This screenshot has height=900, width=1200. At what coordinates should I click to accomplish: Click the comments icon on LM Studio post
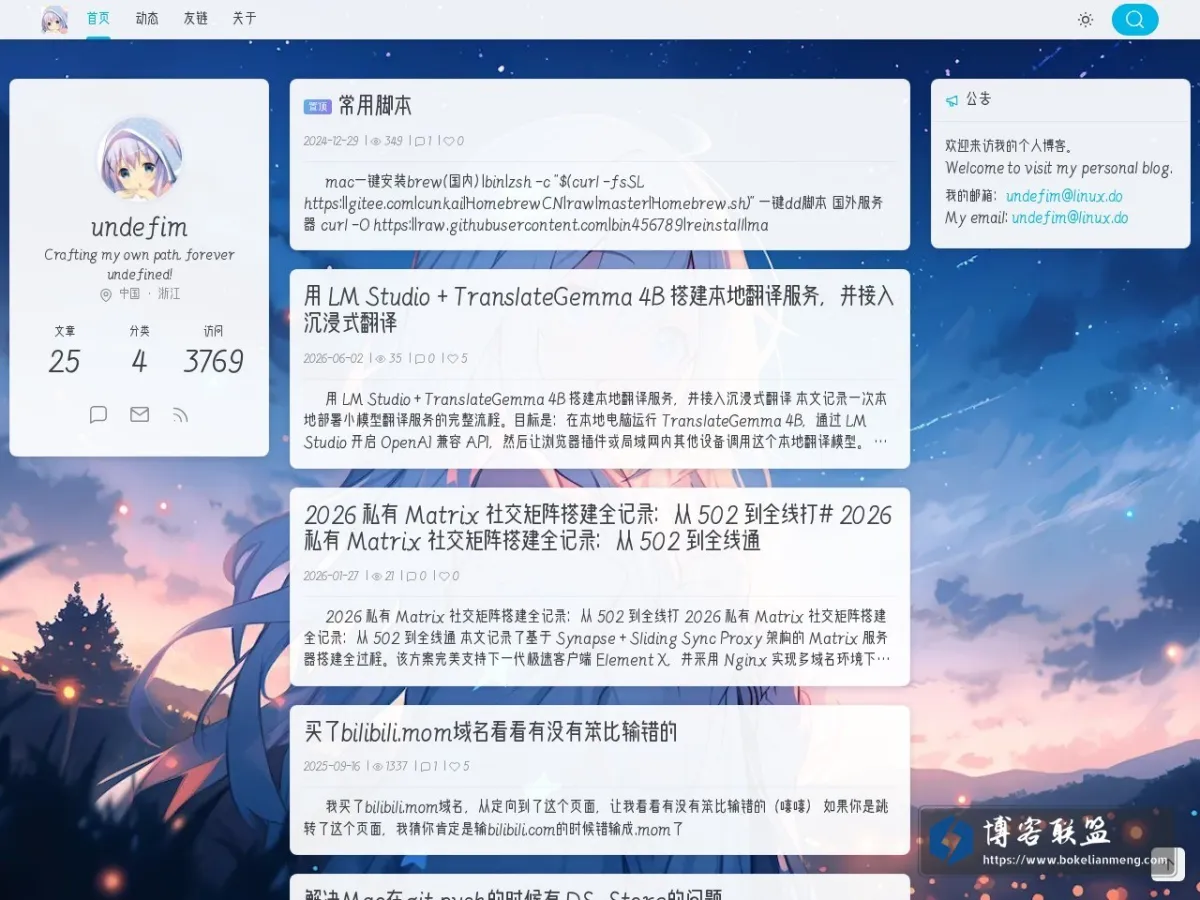[420, 358]
